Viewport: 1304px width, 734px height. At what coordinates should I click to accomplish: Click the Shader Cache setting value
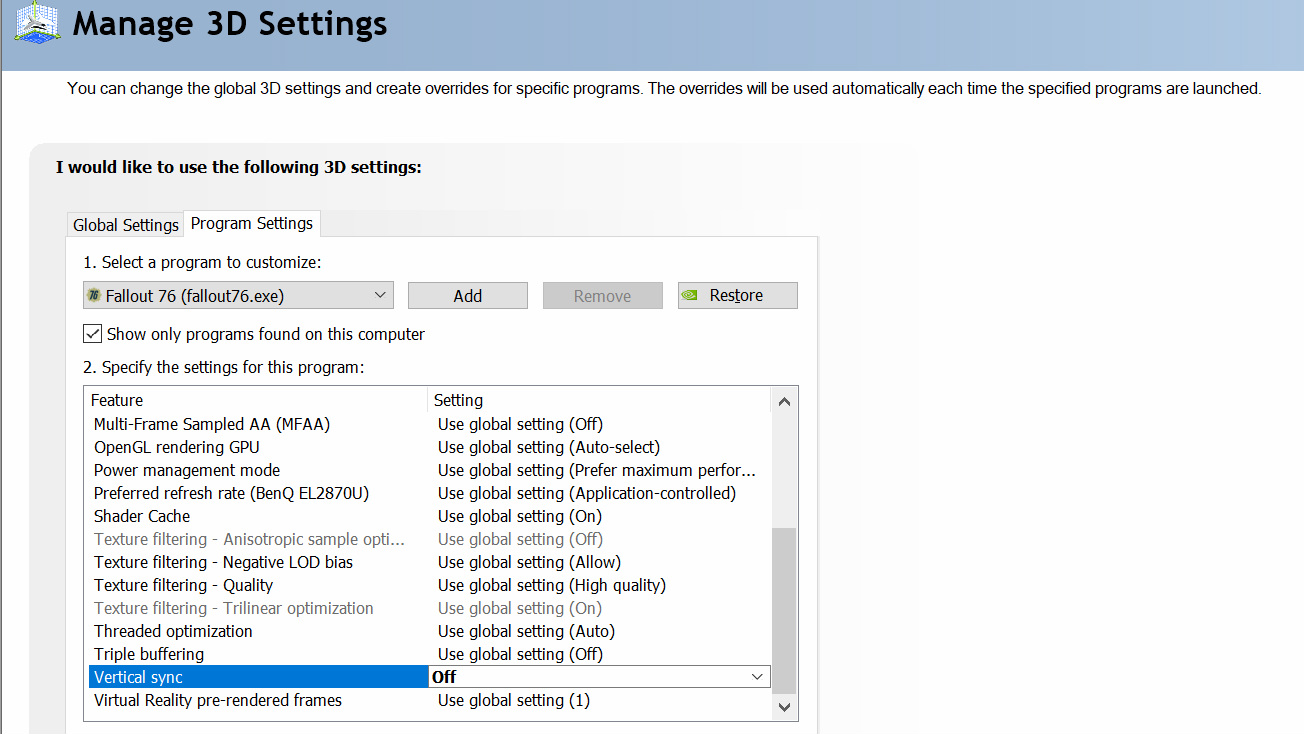(520, 516)
